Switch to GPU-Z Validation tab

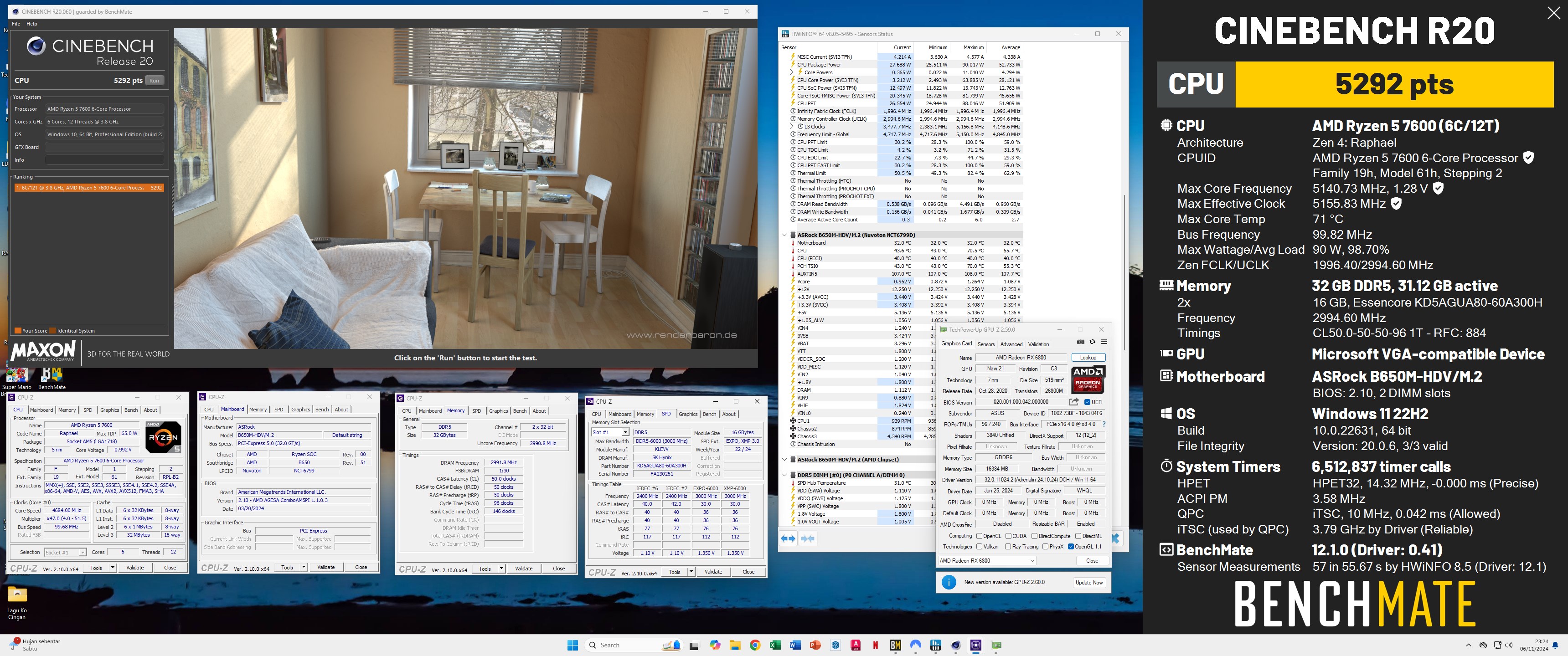click(x=1038, y=344)
